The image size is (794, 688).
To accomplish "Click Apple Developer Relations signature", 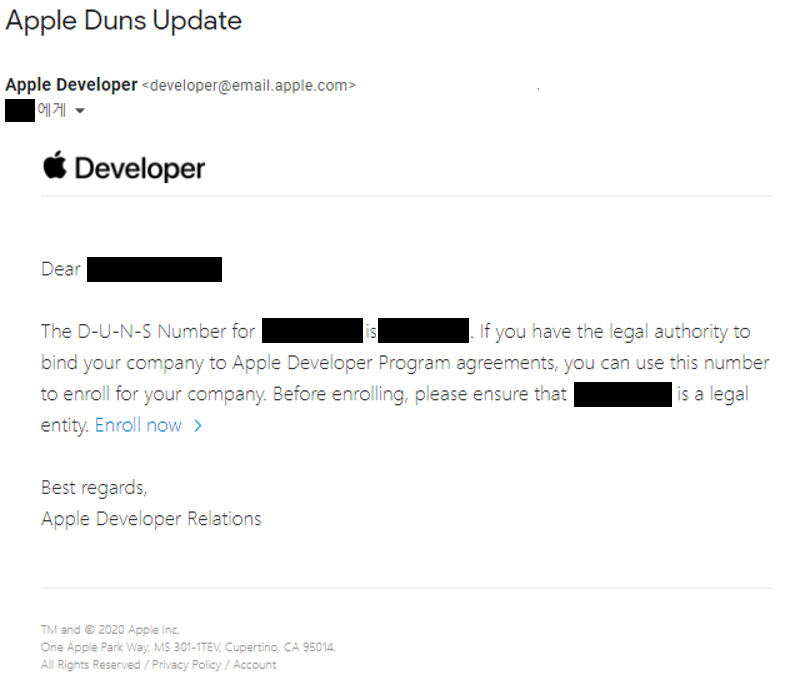I will coord(151,519).
